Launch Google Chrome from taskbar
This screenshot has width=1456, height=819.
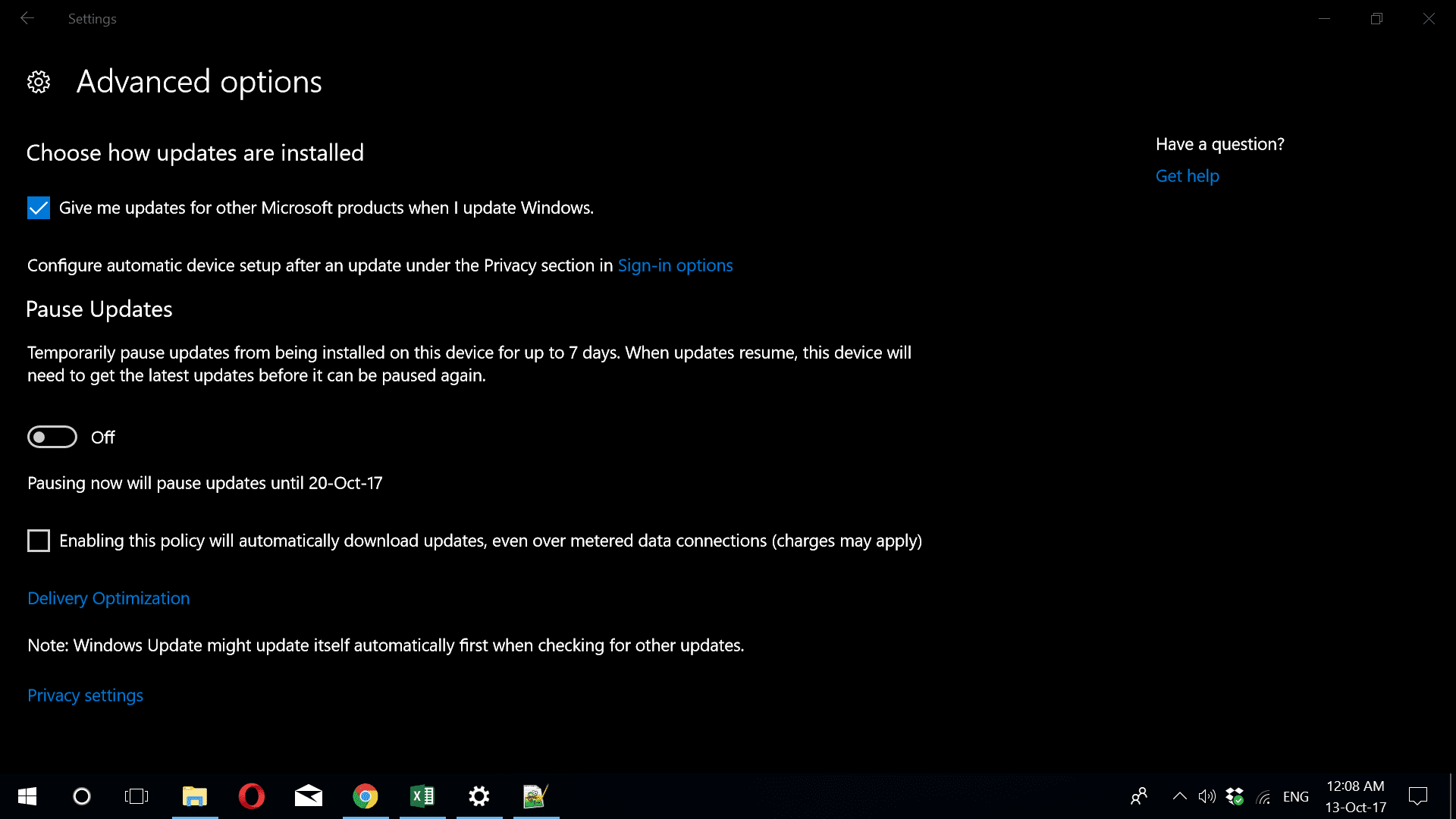(365, 796)
